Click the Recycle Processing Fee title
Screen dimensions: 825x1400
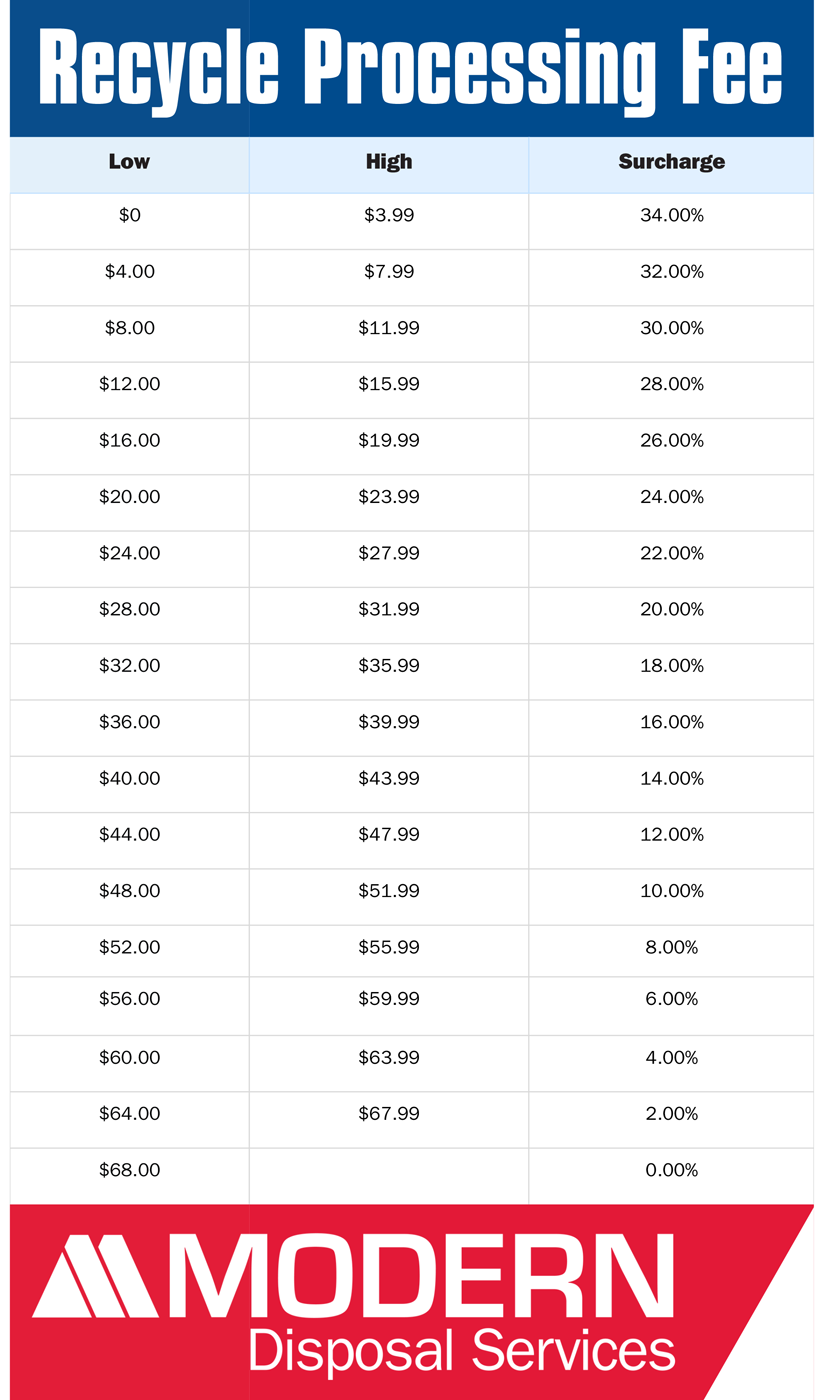pyautogui.click(x=410, y=68)
